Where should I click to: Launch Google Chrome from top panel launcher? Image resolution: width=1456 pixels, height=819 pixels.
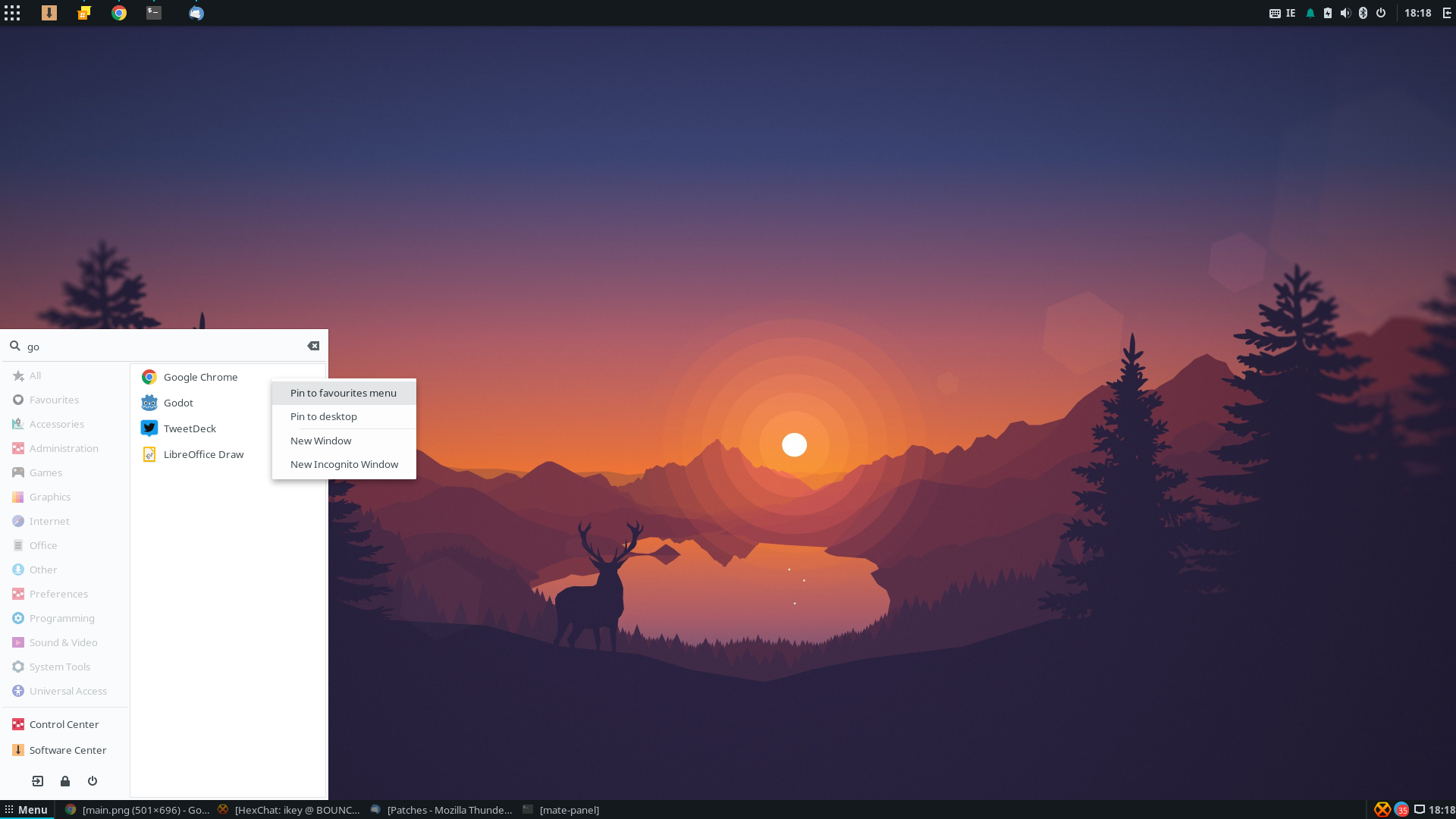coord(119,13)
